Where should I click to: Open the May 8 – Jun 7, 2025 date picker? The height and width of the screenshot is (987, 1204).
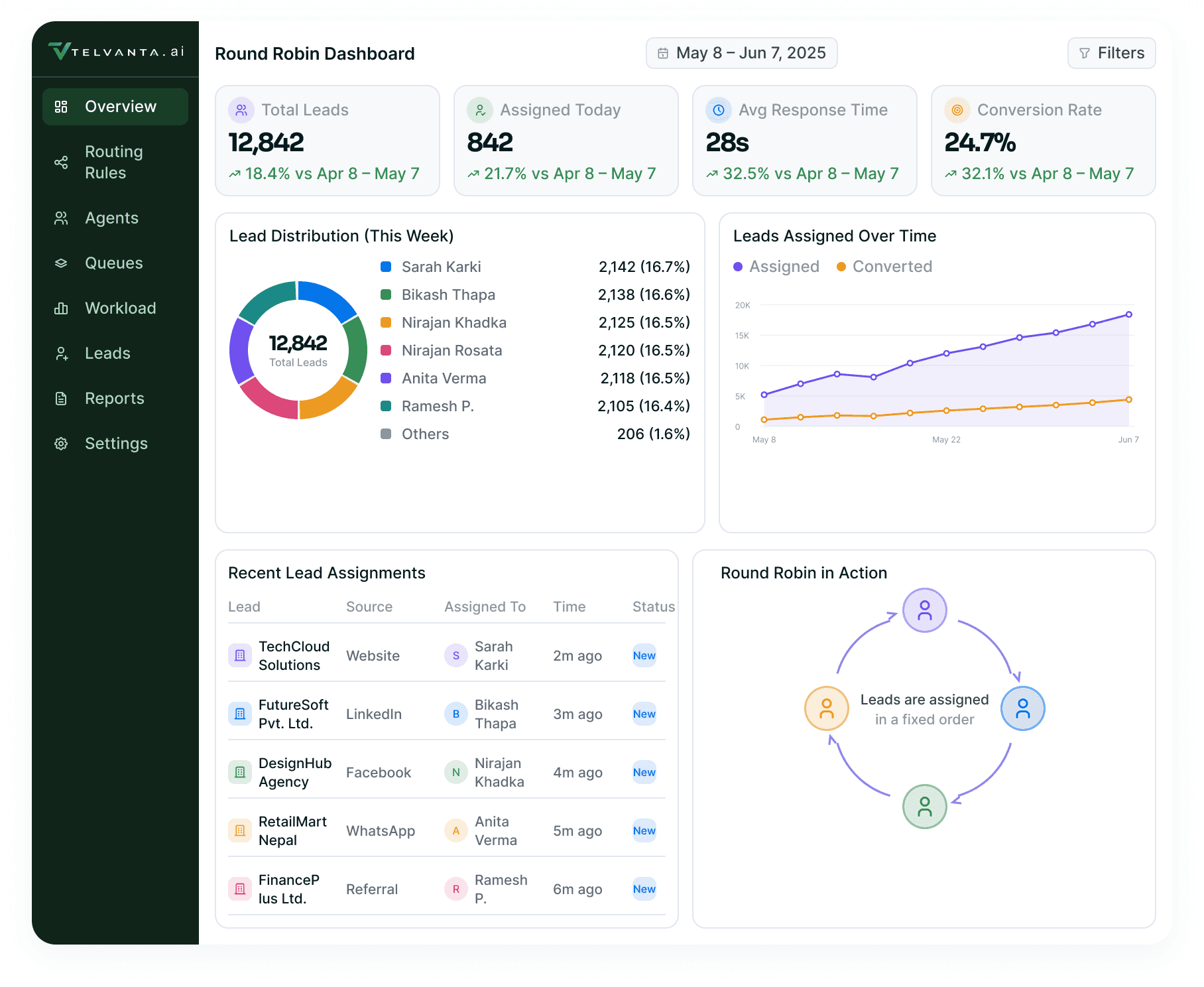(741, 53)
